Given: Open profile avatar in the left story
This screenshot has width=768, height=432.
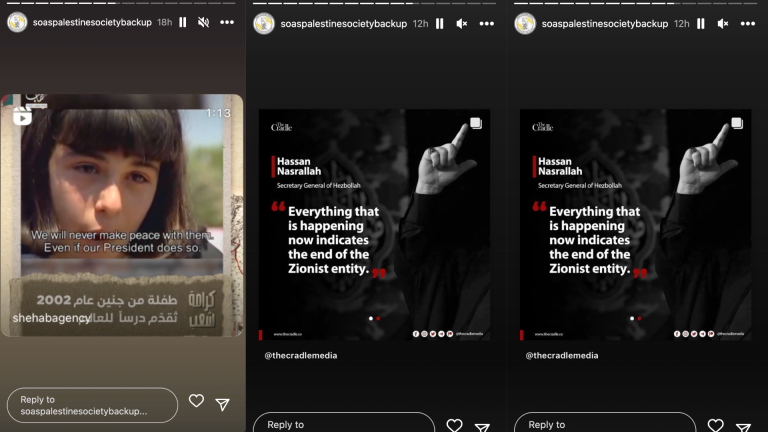Looking at the screenshot, I should tap(17, 23).
